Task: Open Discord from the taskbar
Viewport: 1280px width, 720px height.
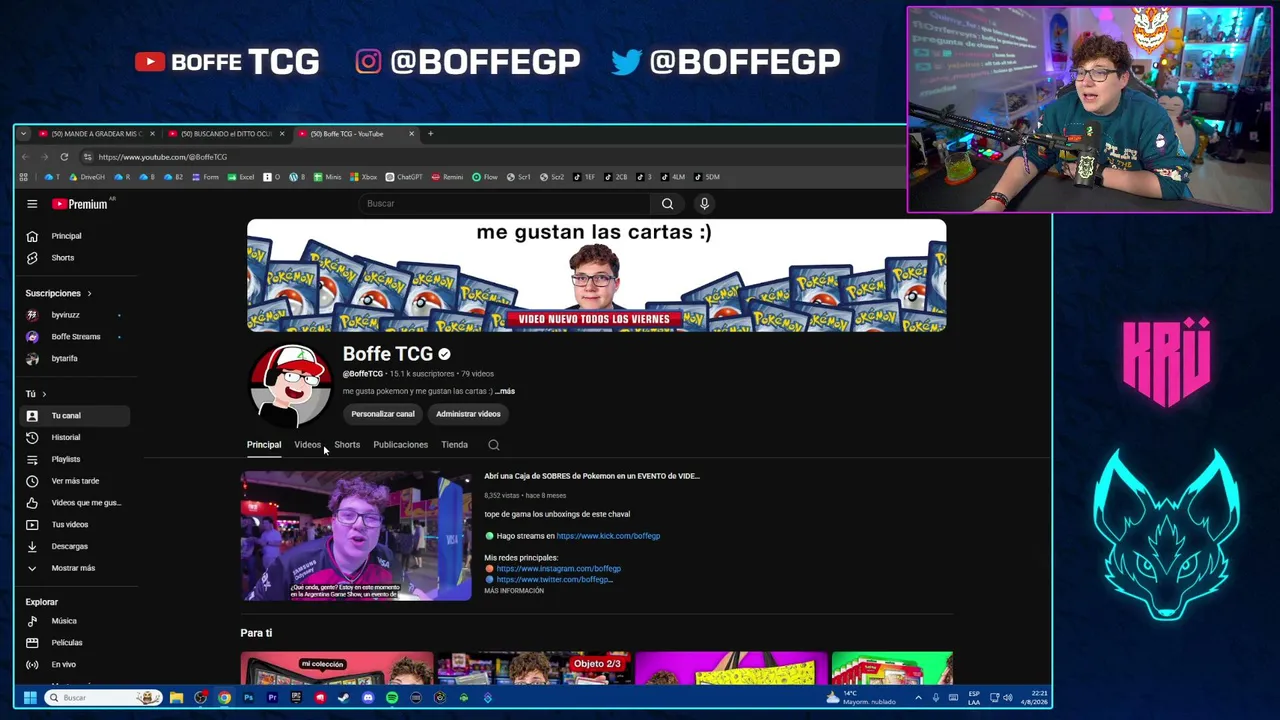Action: (x=368, y=698)
